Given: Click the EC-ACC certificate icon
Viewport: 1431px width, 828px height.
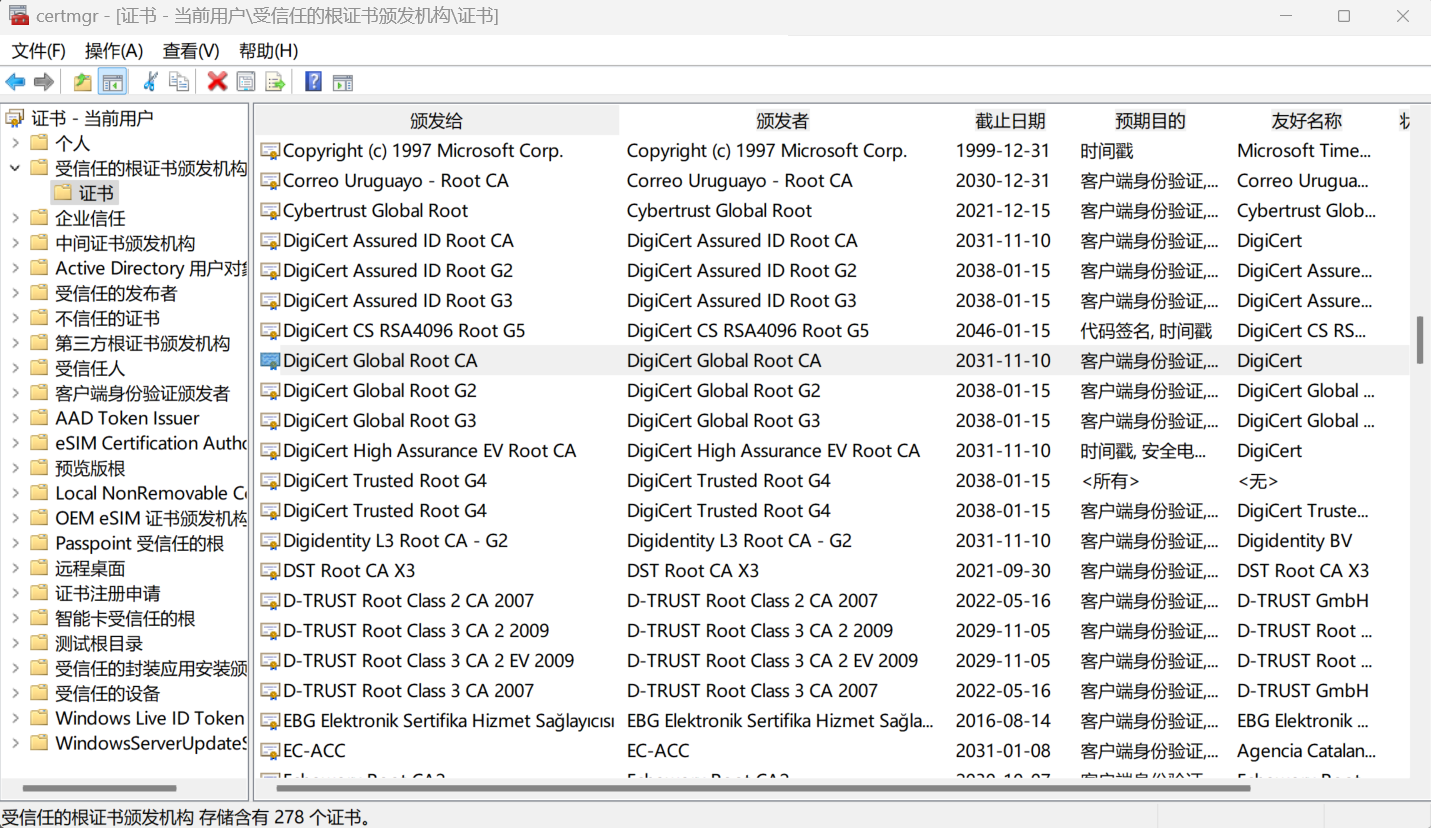Looking at the screenshot, I should (x=270, y=751).
